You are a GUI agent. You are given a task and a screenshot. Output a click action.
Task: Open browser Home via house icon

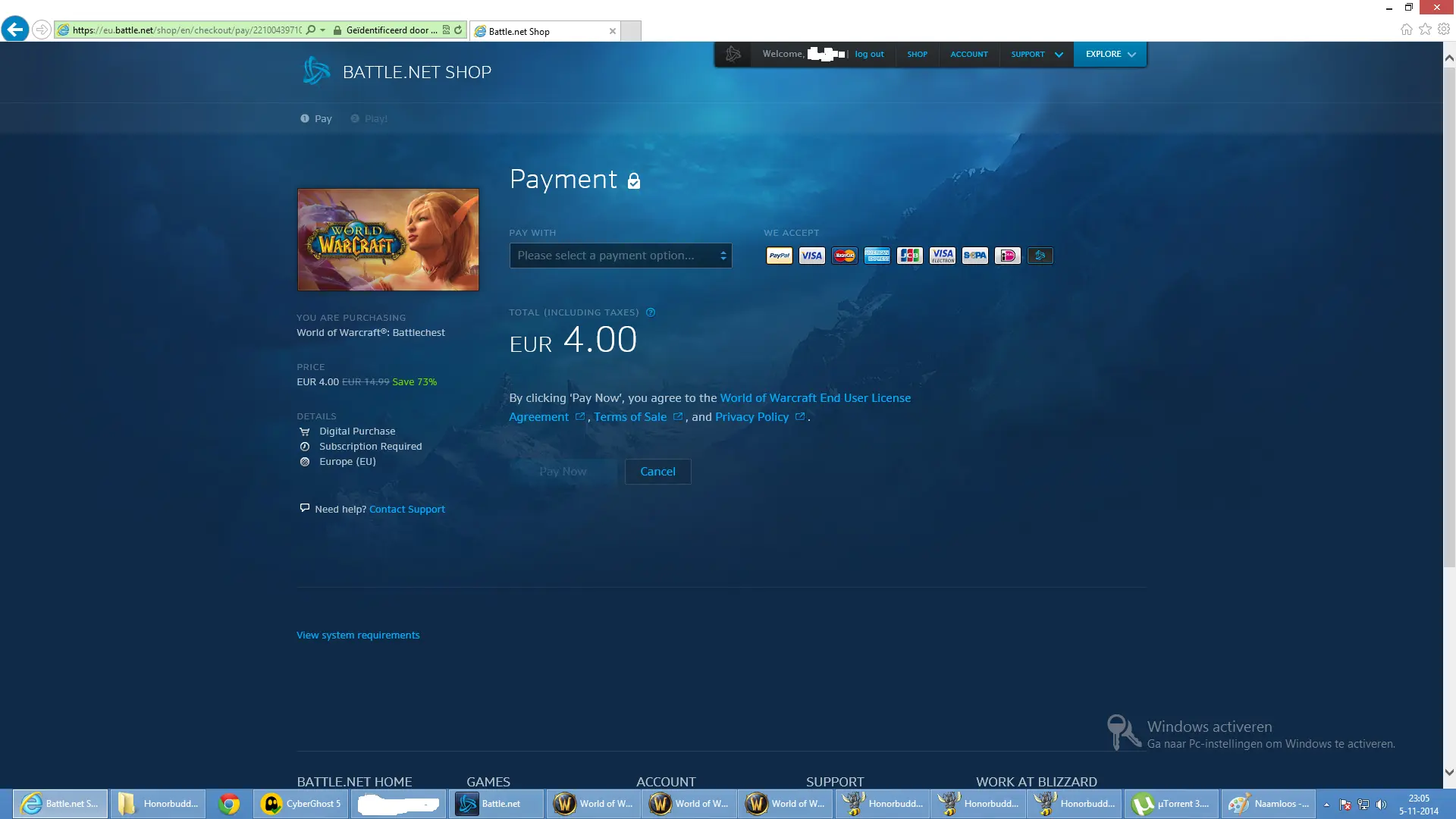click(1406, 30)
